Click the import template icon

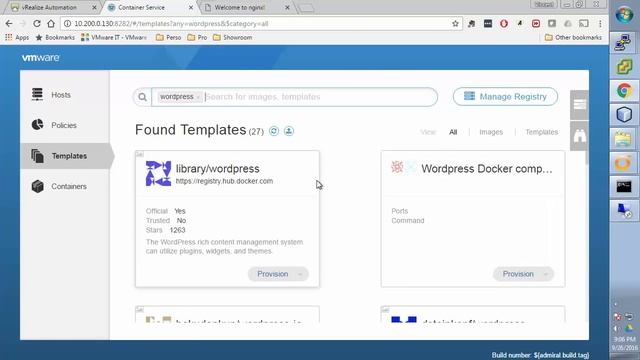(x=289, y=131)
